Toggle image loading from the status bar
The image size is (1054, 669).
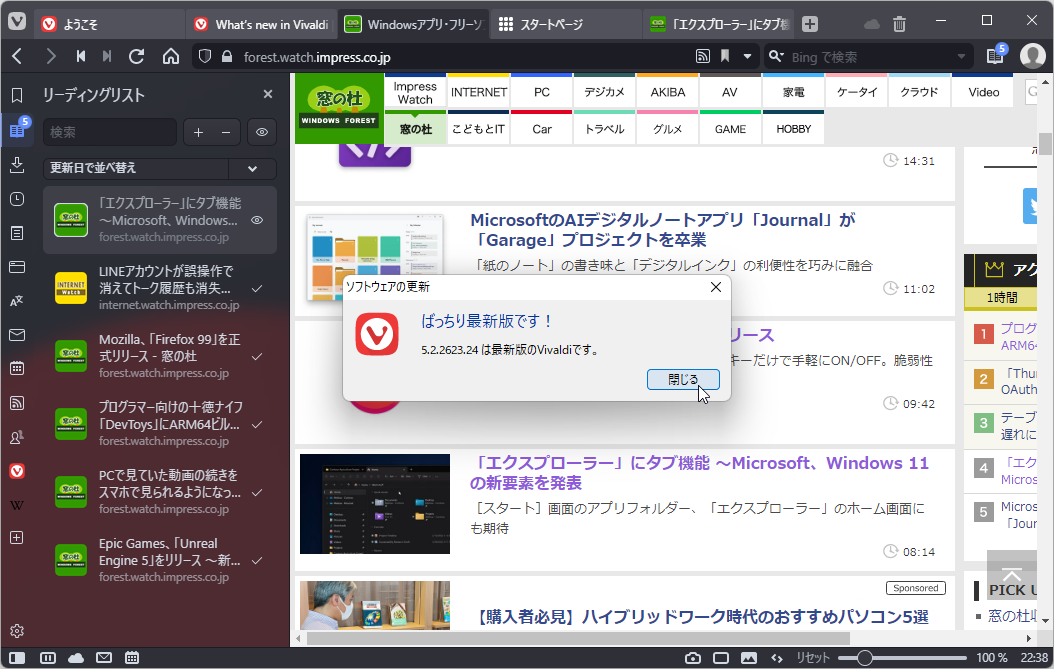749,658
